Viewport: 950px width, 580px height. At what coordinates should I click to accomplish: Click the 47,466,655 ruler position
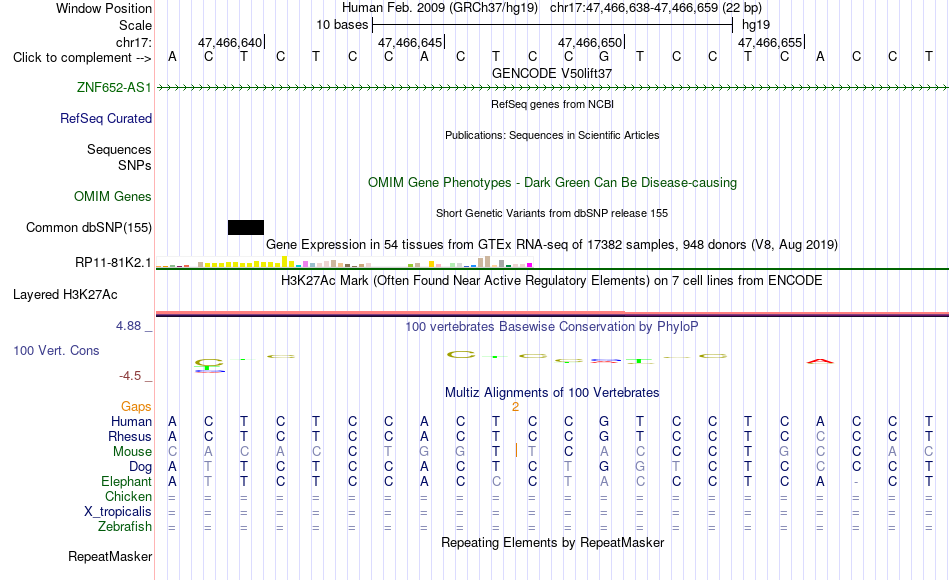click(x=770, y=42)
